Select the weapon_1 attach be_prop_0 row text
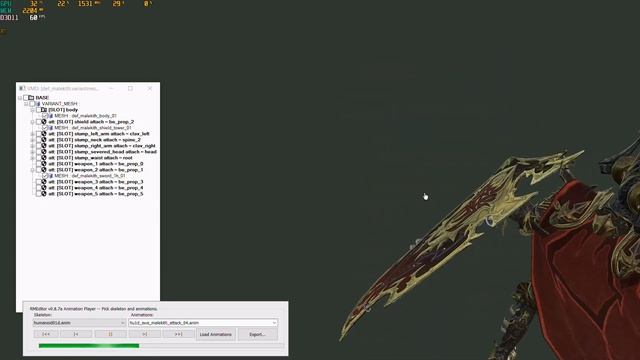 96,164
